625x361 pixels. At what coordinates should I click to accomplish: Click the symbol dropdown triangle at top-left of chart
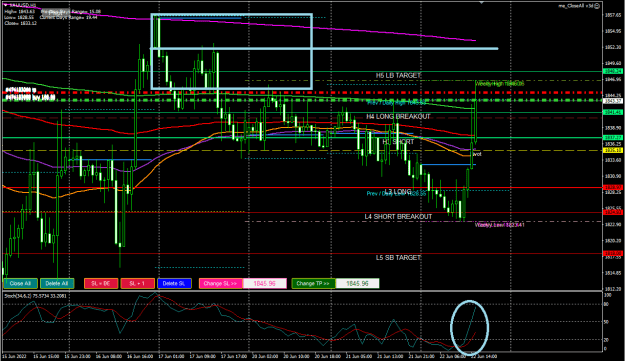[6, 5]
